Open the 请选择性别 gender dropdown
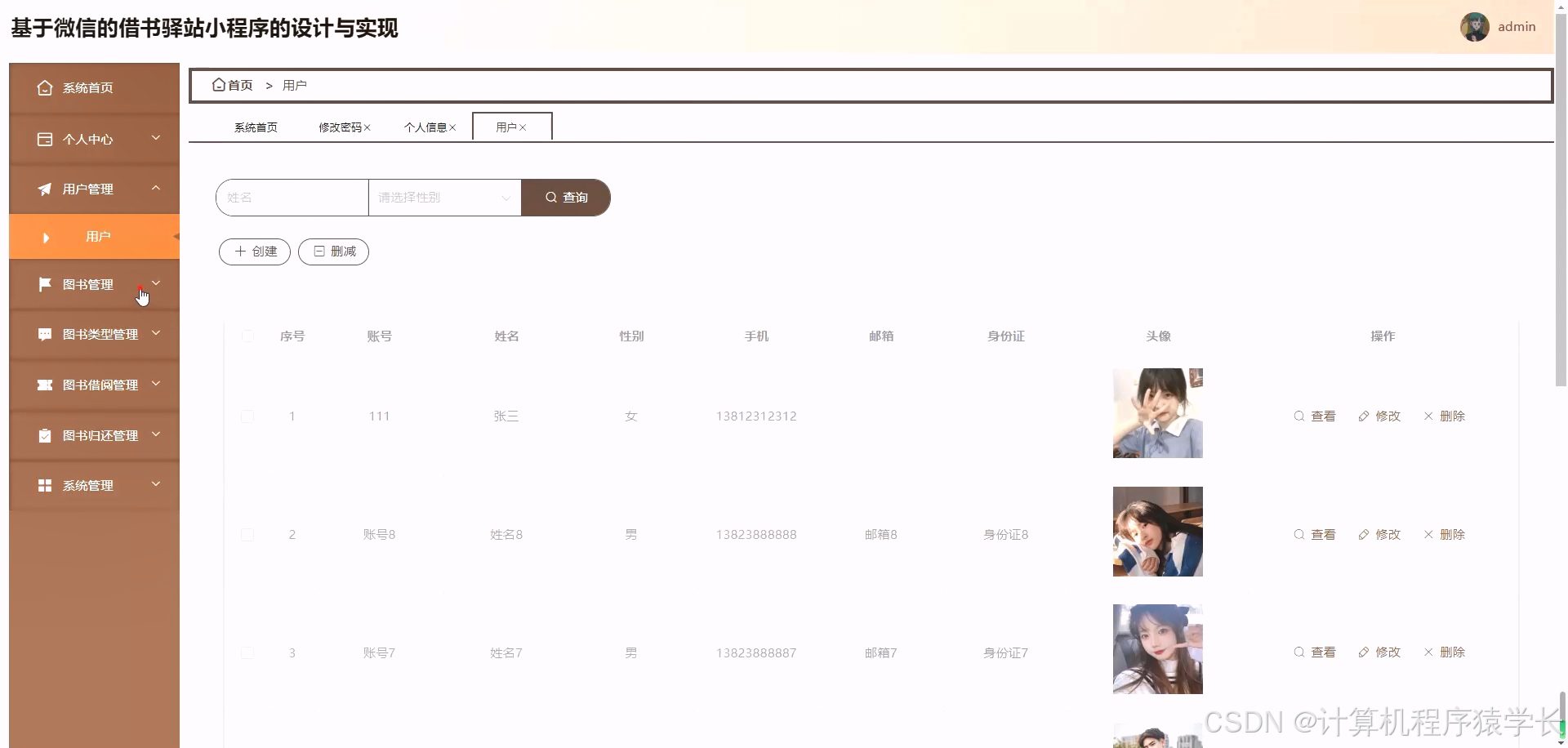This screenshot has height=748, width=1568. click(445, 198)
